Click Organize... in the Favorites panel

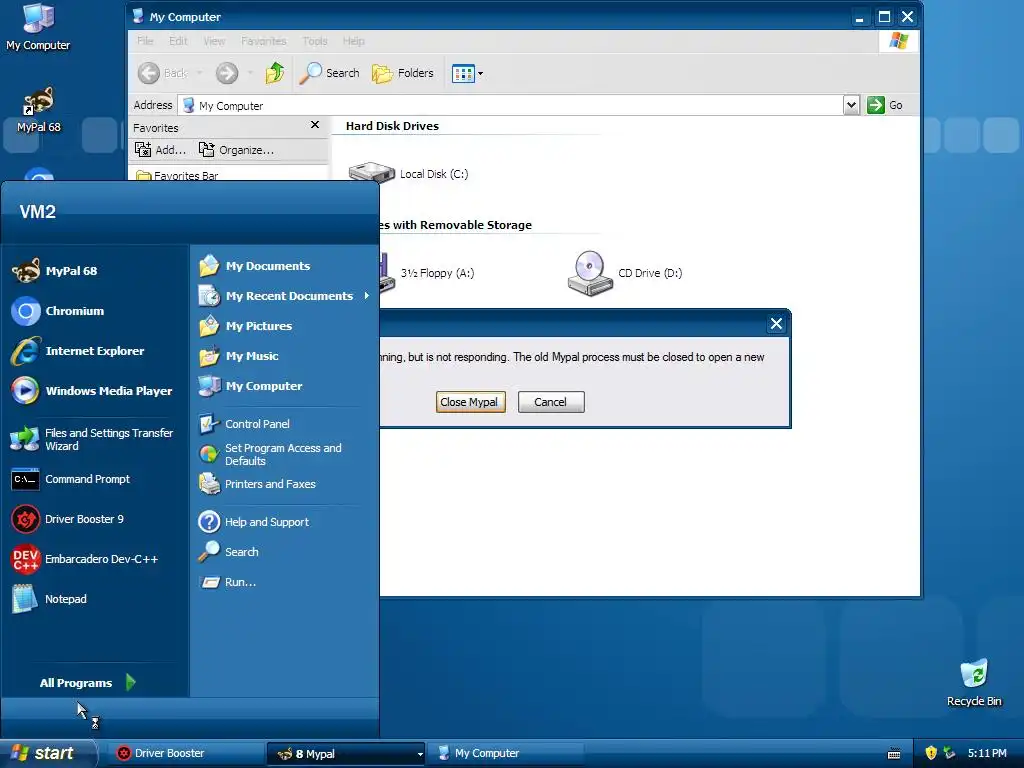coord(236,150)
